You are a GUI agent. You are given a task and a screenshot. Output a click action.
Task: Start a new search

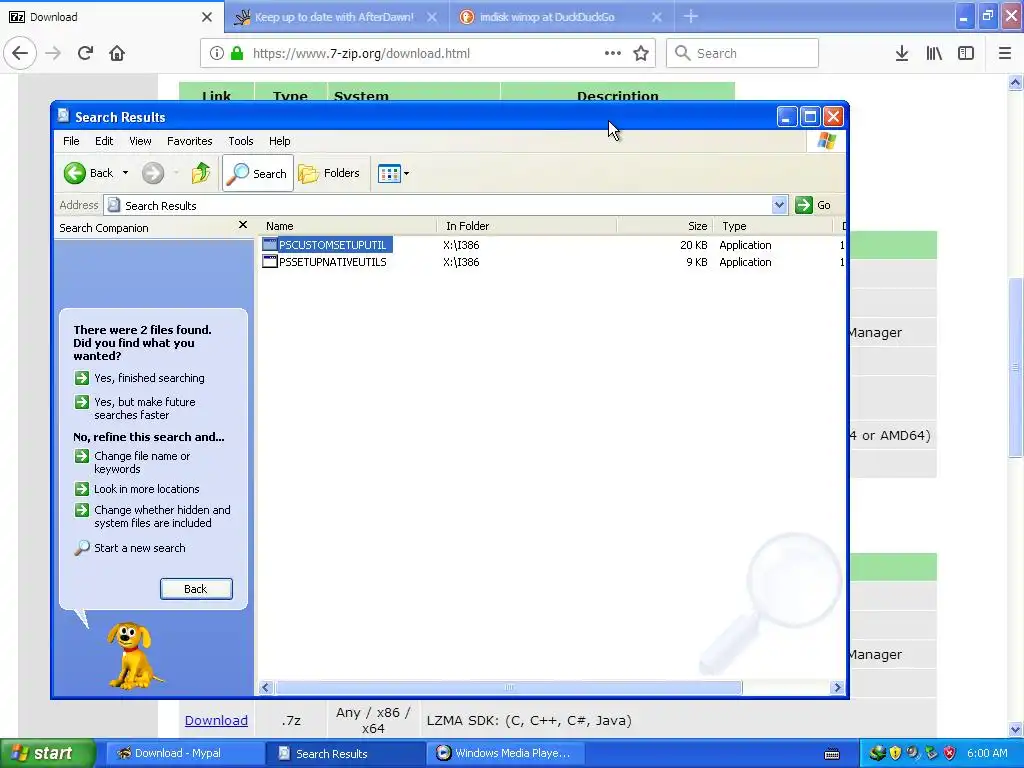point(139,548)
